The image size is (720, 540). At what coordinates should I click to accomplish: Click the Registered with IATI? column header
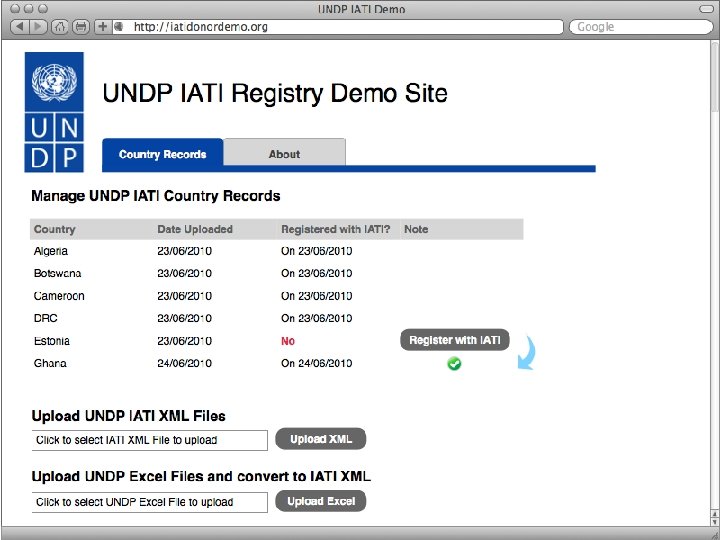(336, 229)
